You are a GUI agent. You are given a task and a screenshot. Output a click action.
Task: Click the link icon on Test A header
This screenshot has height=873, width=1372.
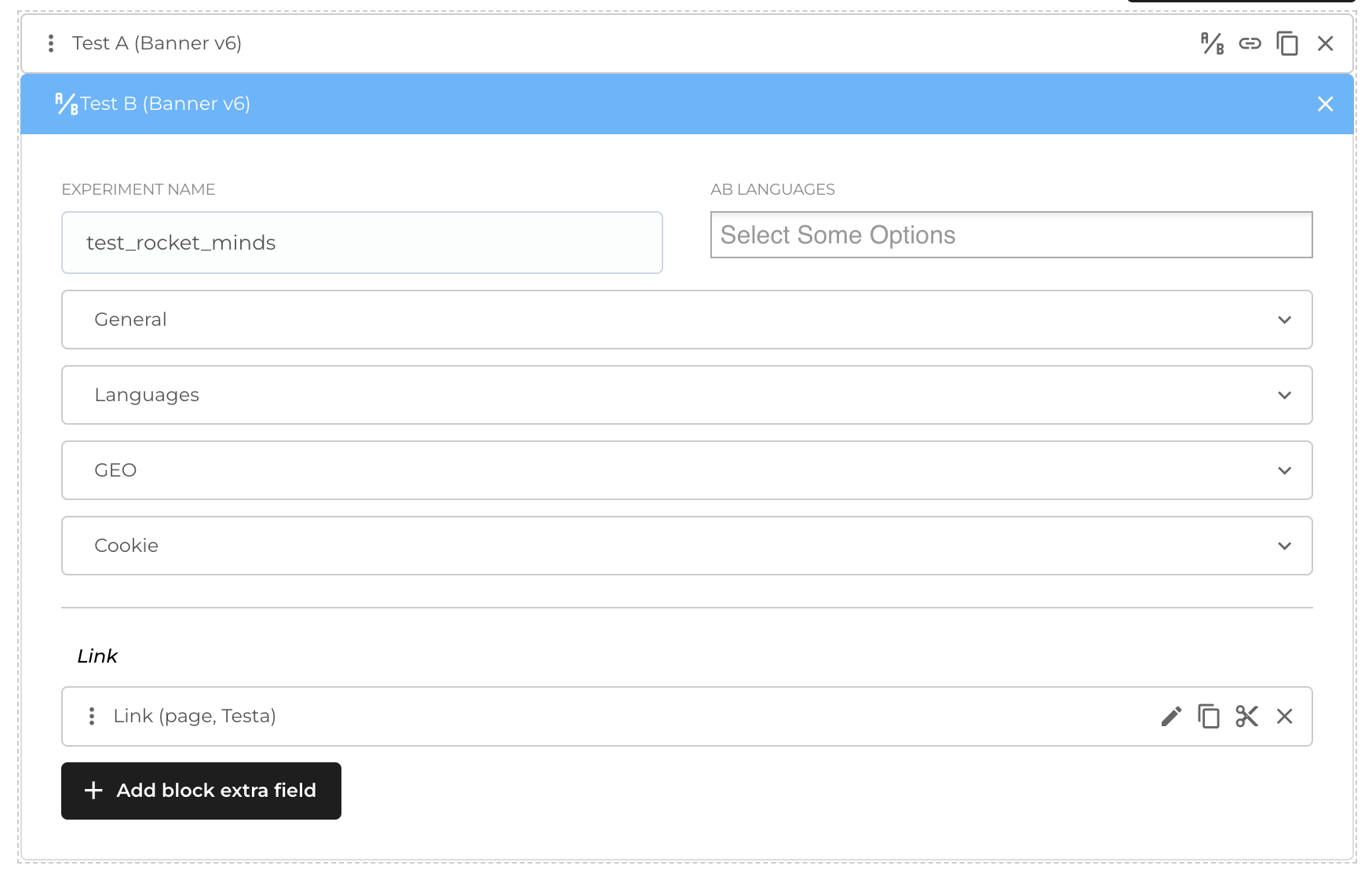pyautogui.click(x=1250, y=44)
